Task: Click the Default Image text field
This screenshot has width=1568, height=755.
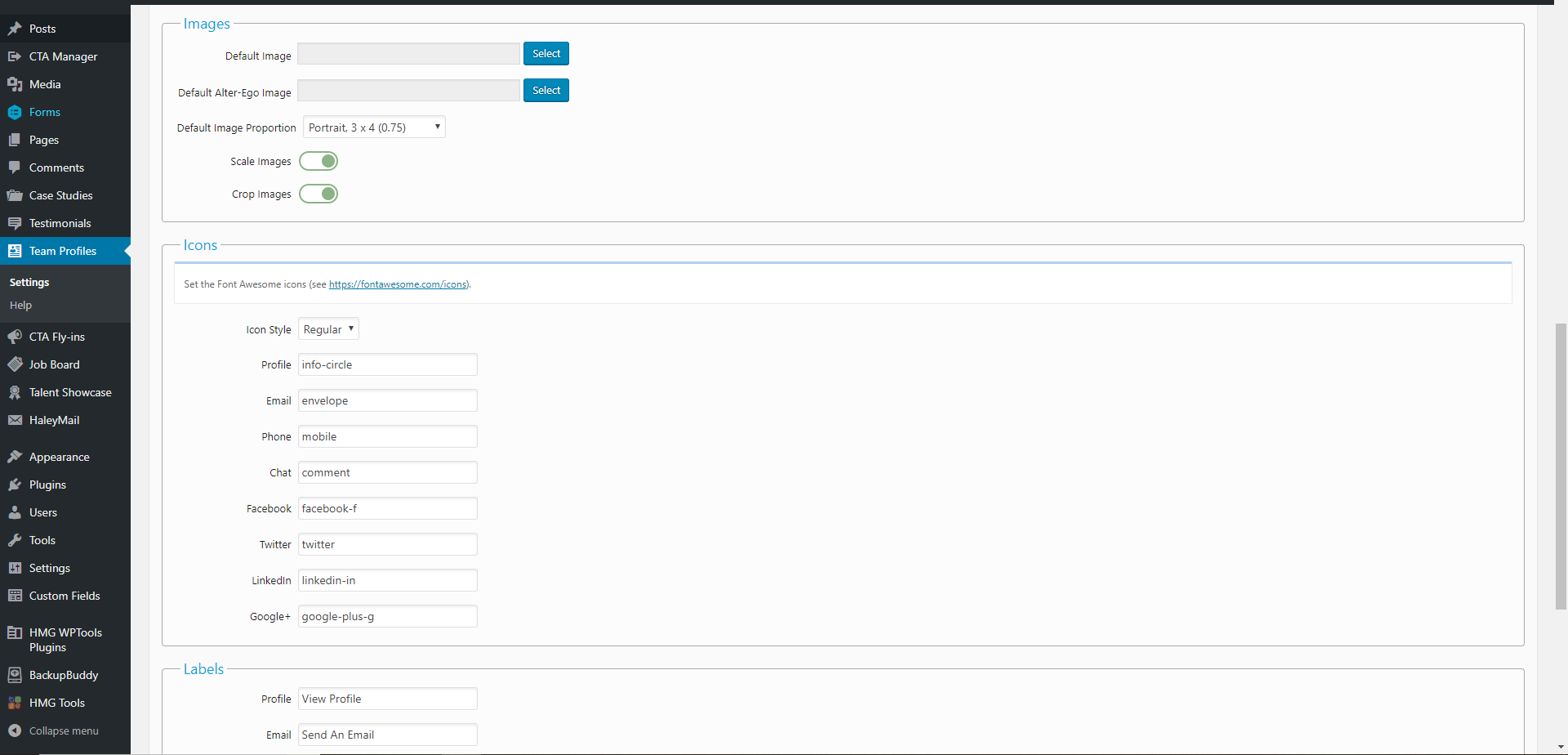Action: pyautogui.click(x=408, y=54)
